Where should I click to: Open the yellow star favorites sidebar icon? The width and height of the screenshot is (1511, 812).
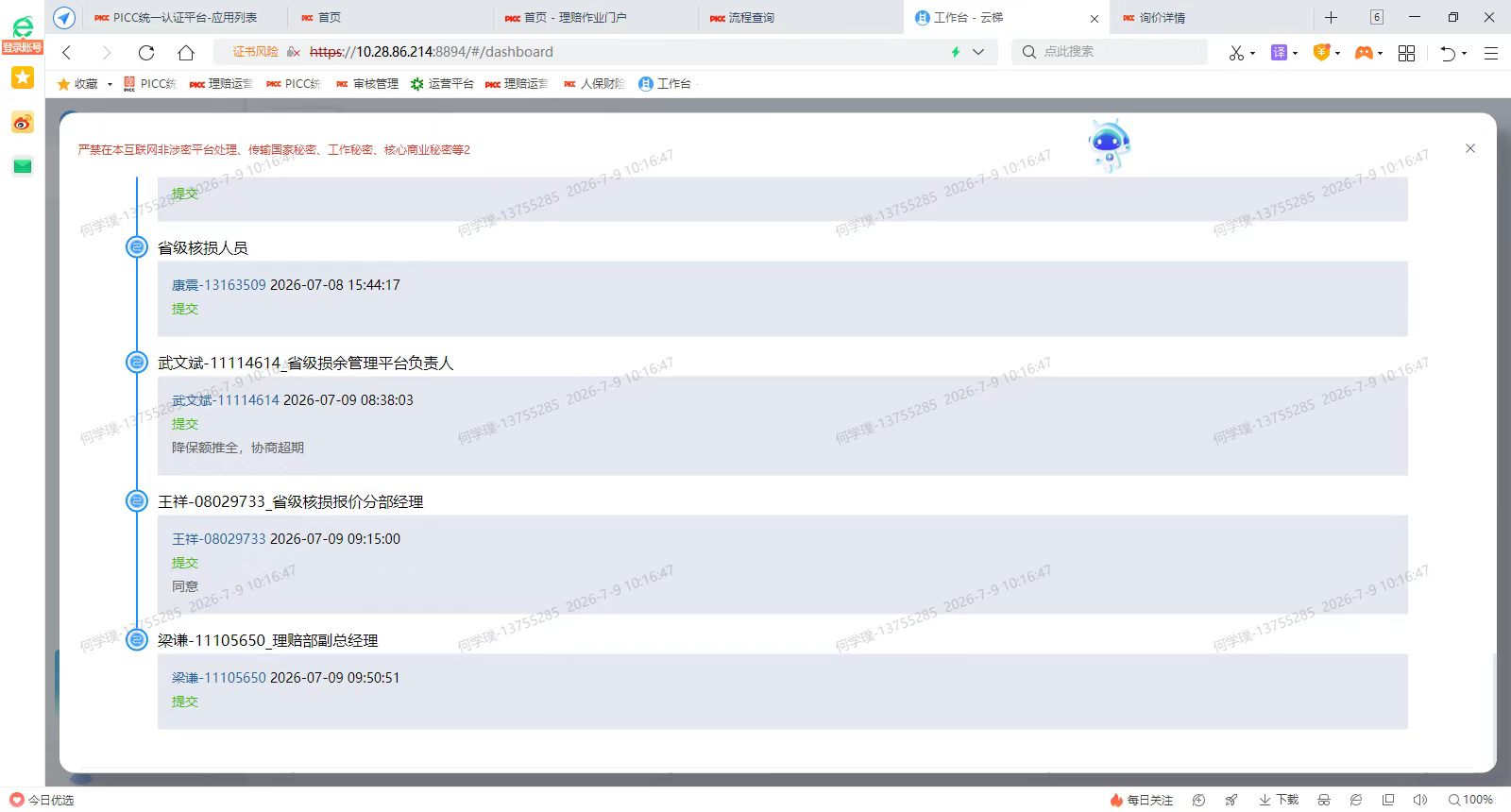point(23,77)
